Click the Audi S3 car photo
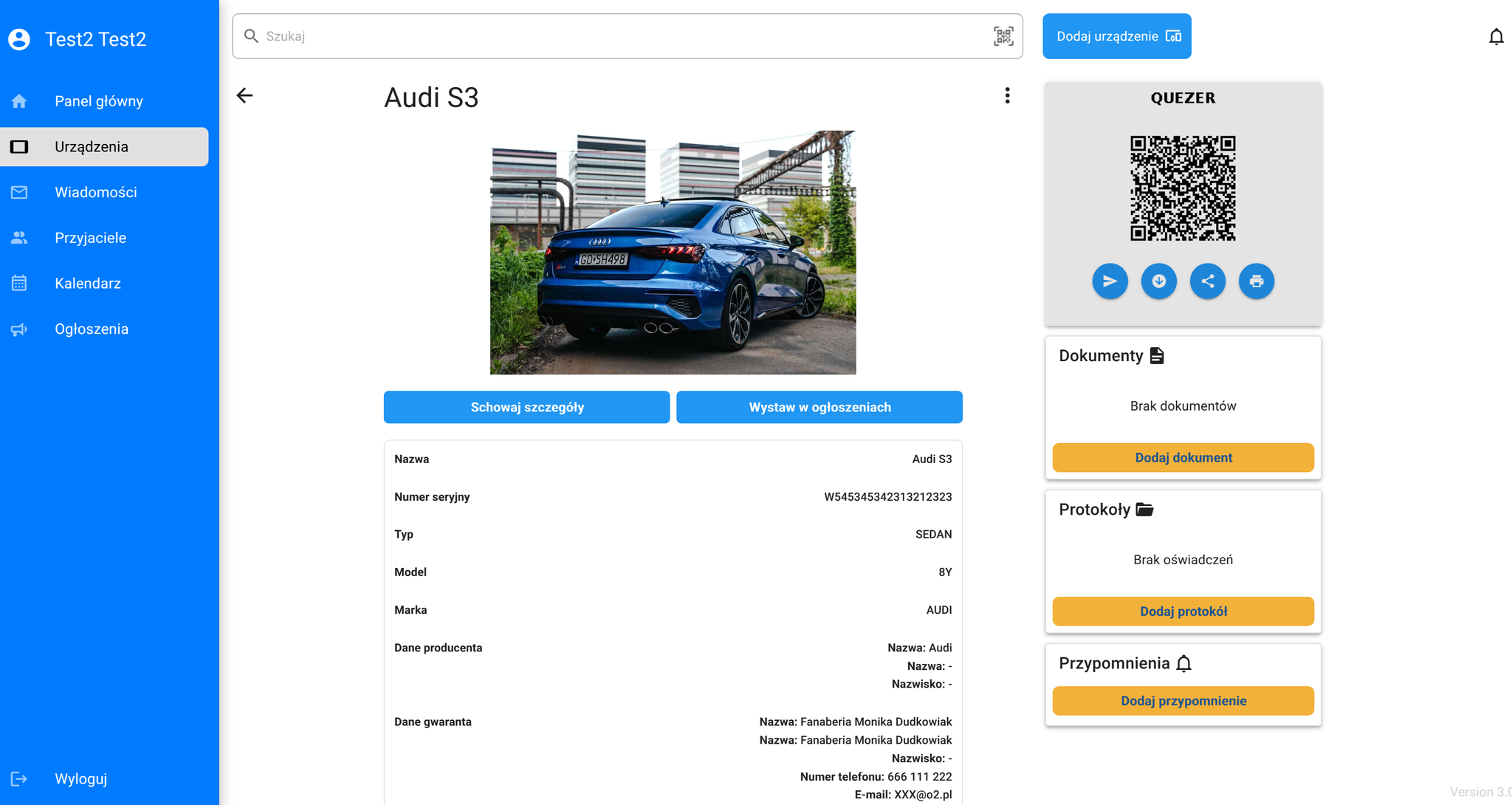 pyautogui.click(x=673, y=253)
